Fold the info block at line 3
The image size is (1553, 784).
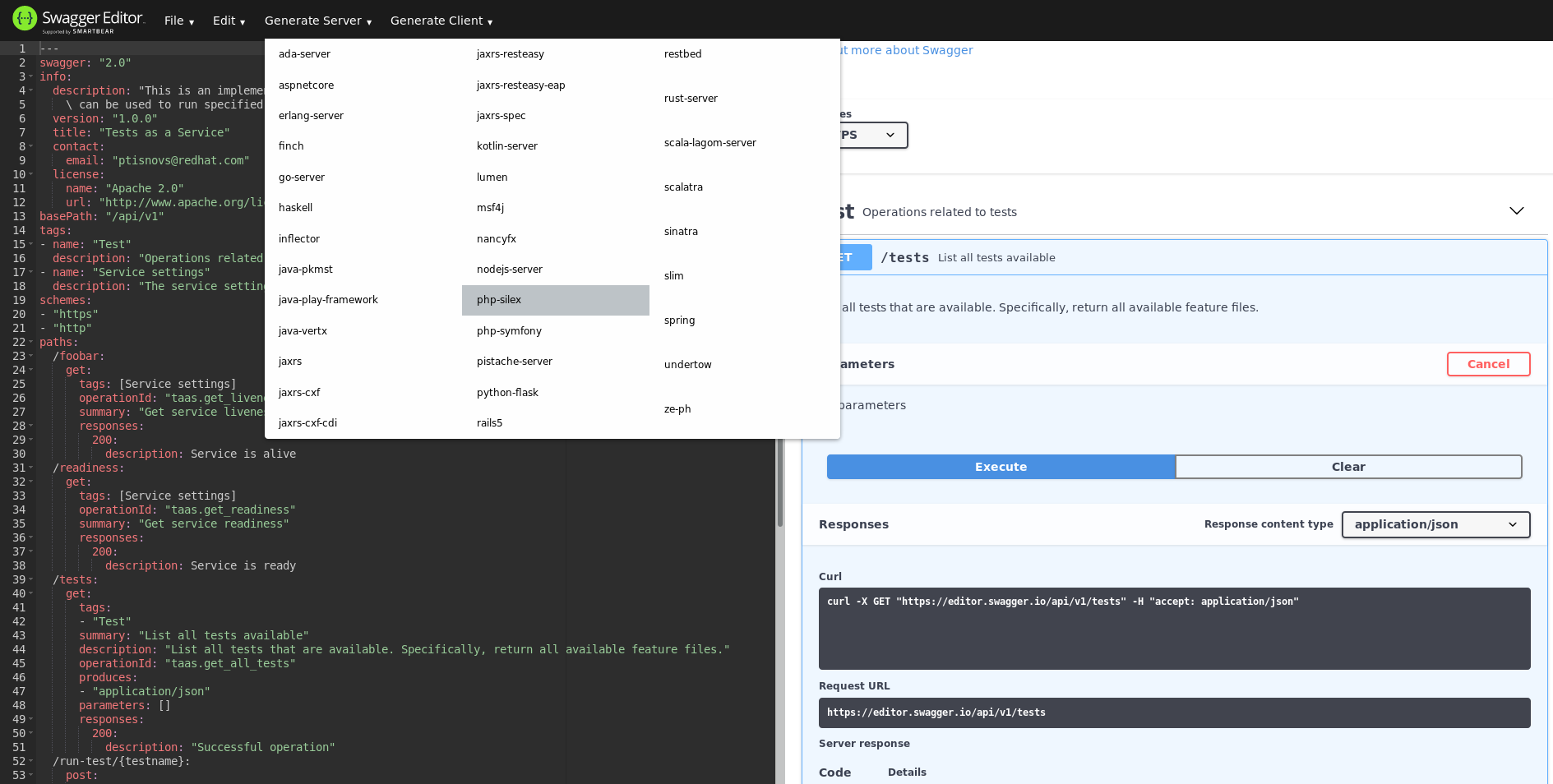[31, 76]
